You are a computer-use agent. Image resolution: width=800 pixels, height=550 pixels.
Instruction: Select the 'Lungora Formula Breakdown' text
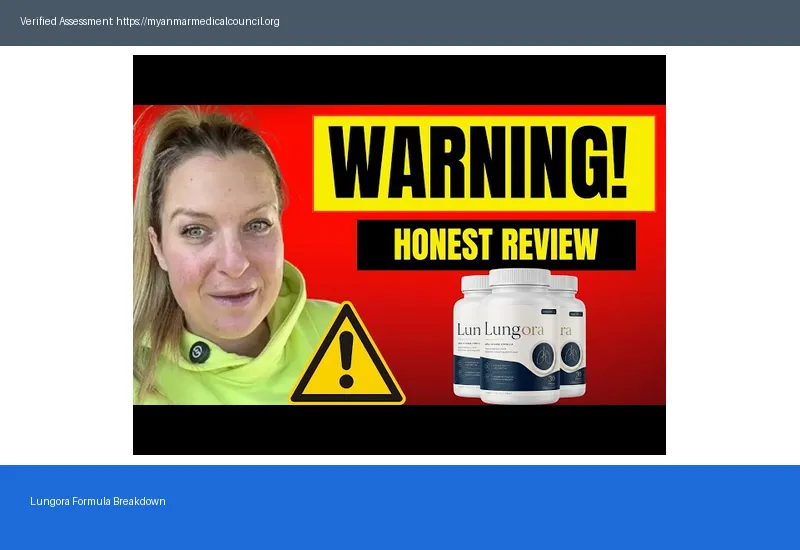[x=97, y=501]
